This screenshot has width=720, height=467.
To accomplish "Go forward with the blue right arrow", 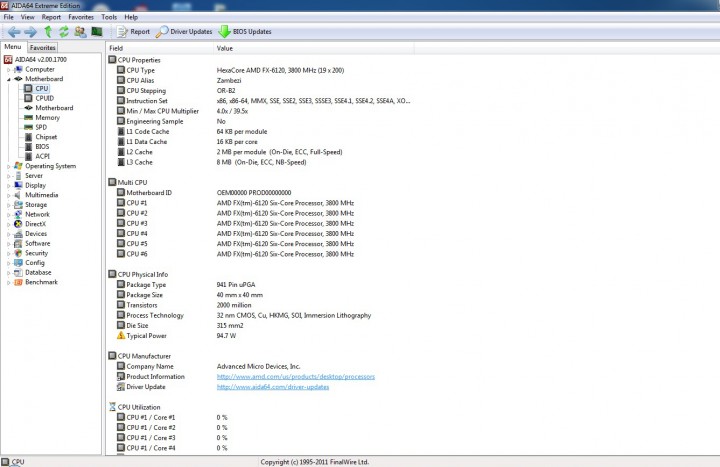I will click(30, 32).
